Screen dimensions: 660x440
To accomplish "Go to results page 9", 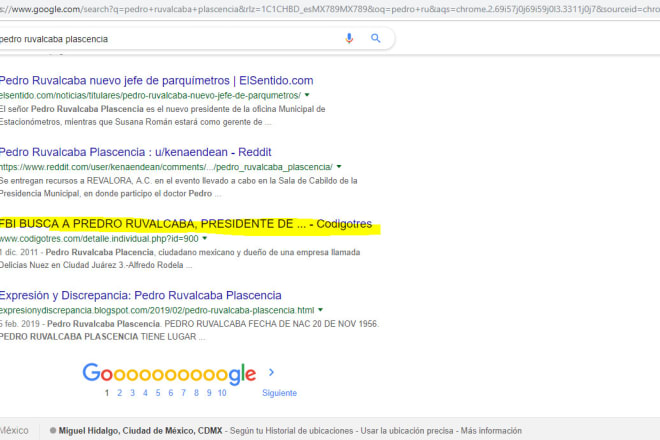I will point(209,393).
